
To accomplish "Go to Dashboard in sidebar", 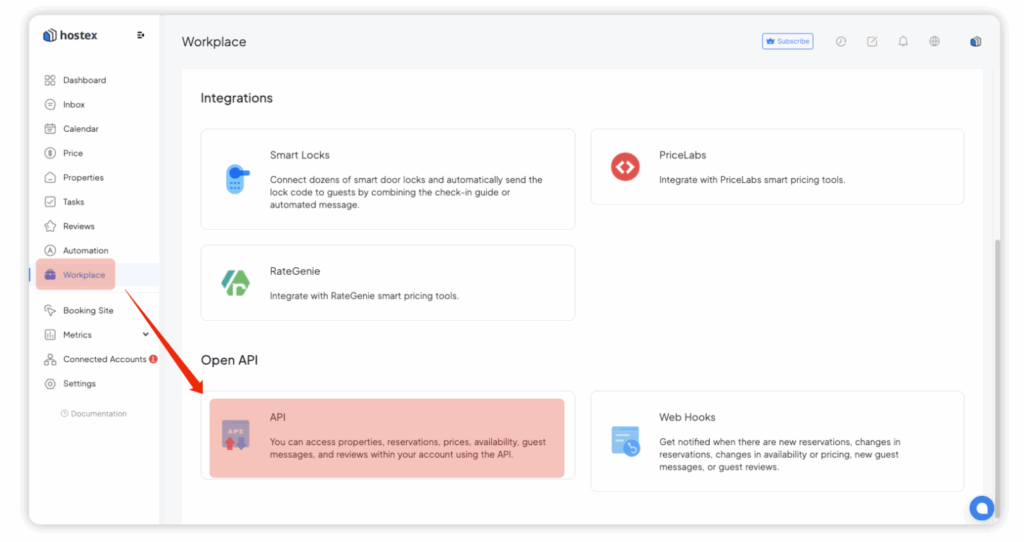I will [x=84, y=80].
